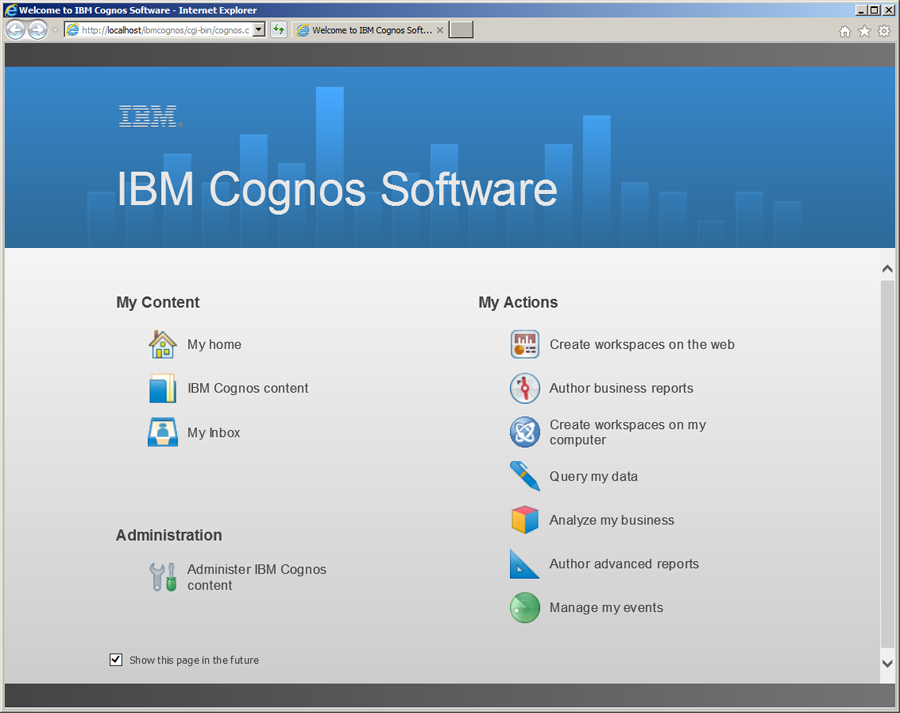Click in the URL address field
The height and width of the screenshot is (713, 900).
click(x=165, y=30)
